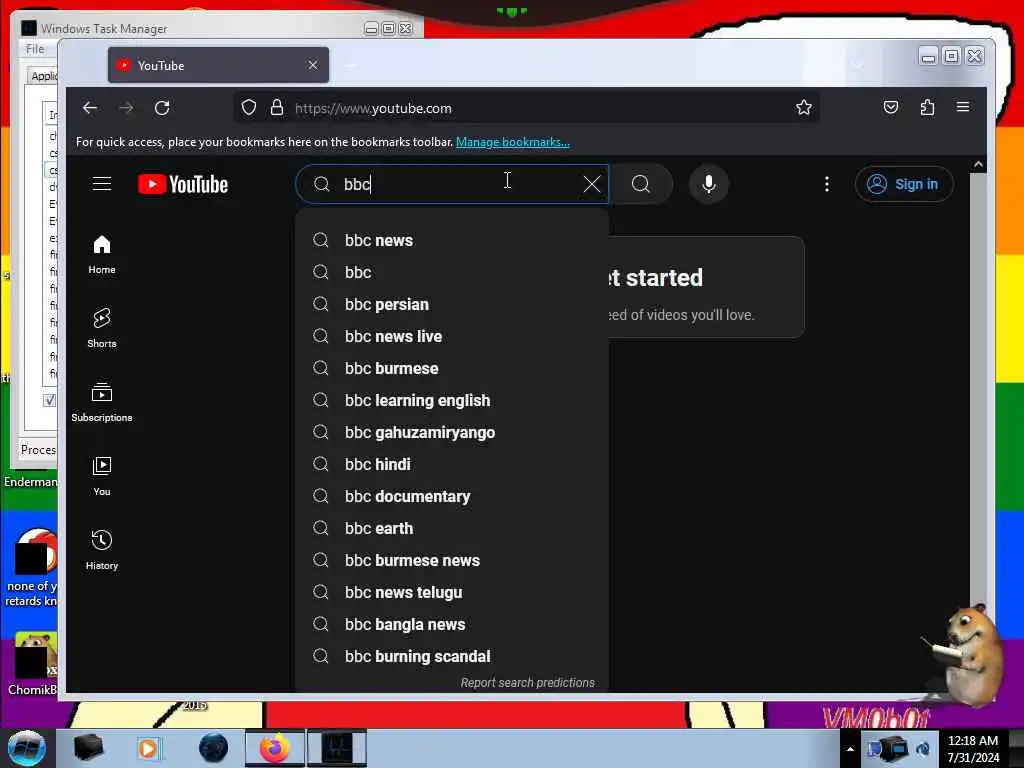Viewport: 1024px width, 768px height.
Task: Click the media player taskbar icon
Action: [148, 748]
